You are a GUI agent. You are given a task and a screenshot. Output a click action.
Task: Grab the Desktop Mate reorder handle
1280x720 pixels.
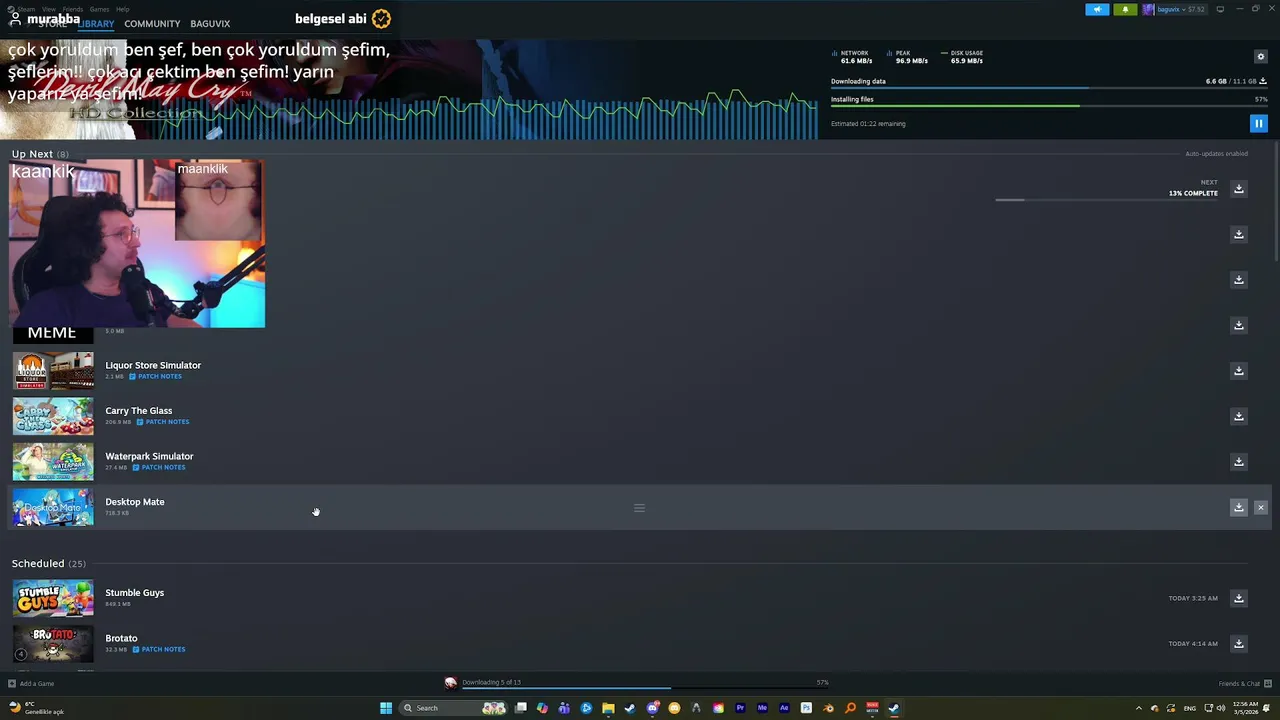pos(639,508)
